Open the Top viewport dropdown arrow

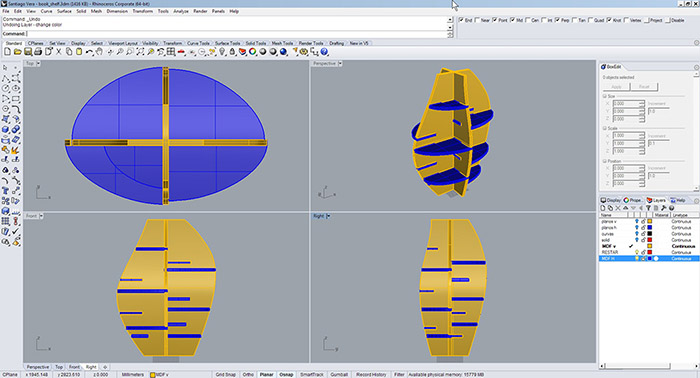(x=38, y=64)
